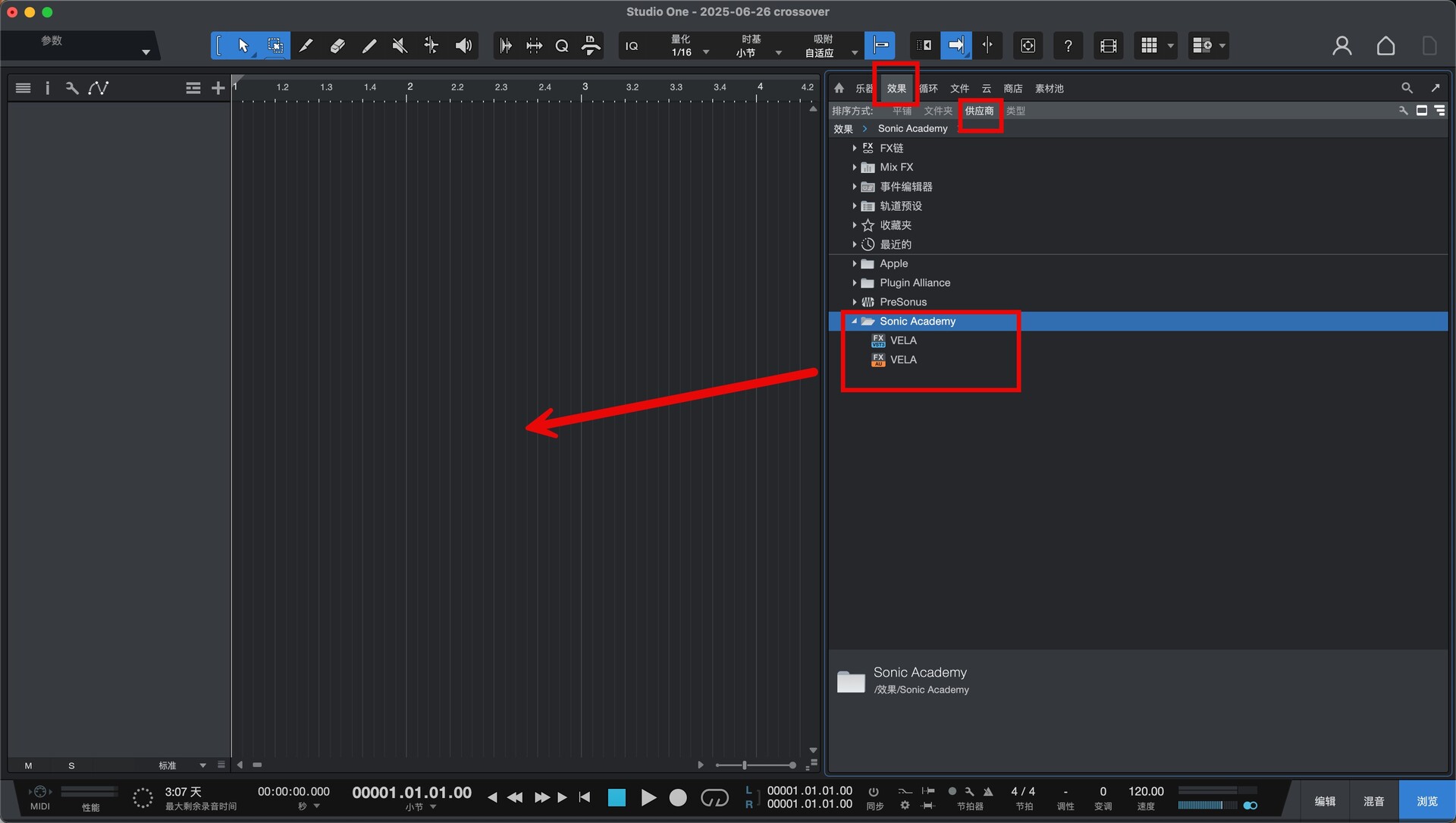The image size is (1456, 823).
Task: Expand the FX链 folder
Action: (854, 148)
